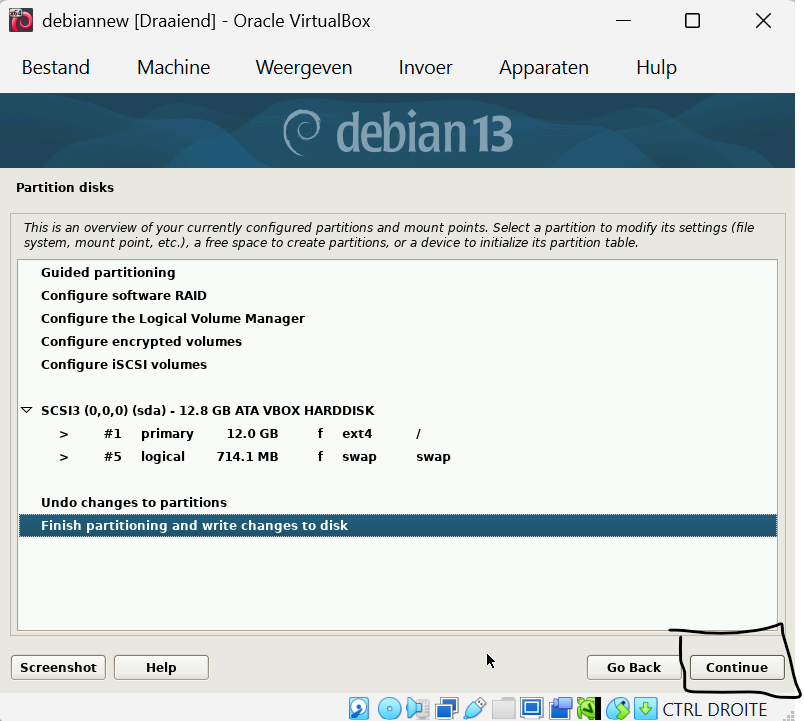This screenshot has height=721, width=804.
Task: Click the USB devices status icon
Action: 475,709
